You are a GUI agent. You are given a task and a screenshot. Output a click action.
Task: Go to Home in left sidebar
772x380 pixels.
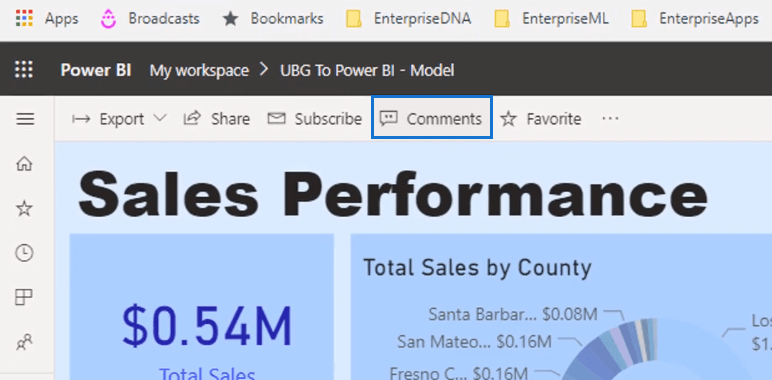(24, 164)
